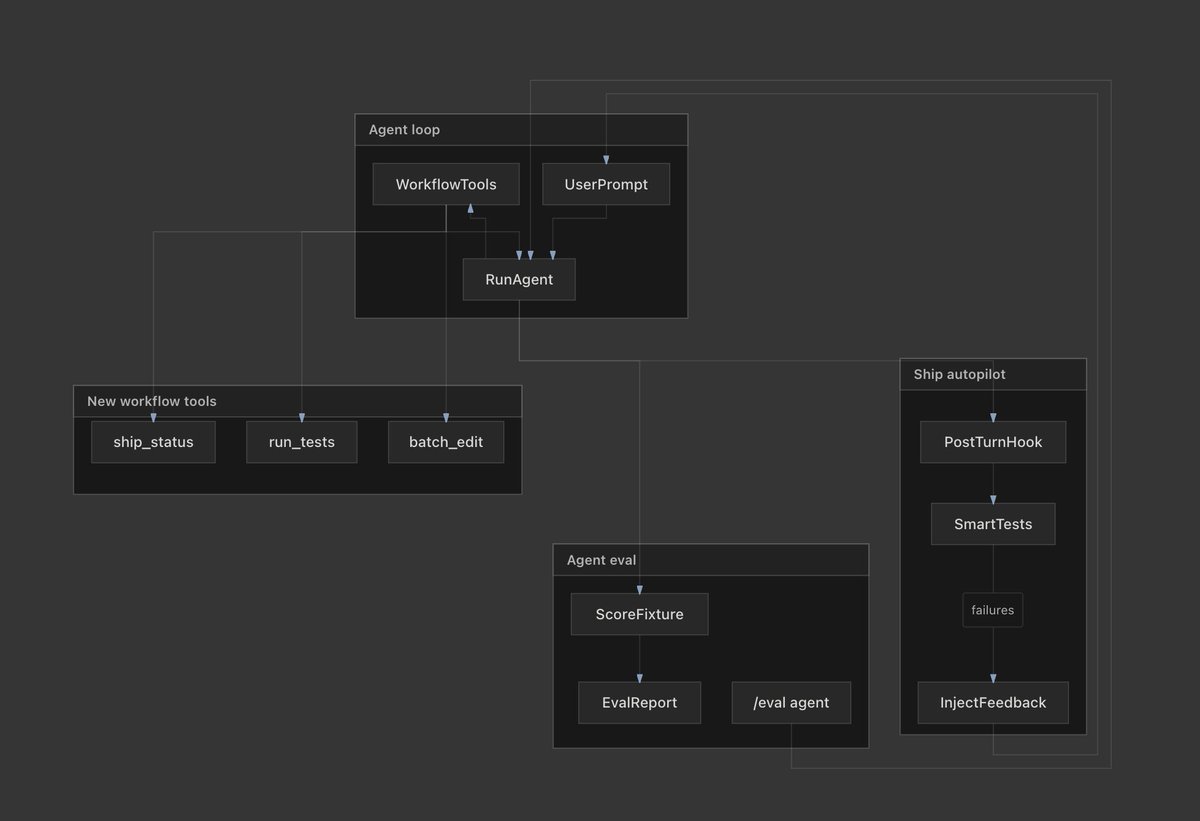Screen dimensions: 1200x821
Task: Click the Ship autopilot group title
Action: point(960,374)
